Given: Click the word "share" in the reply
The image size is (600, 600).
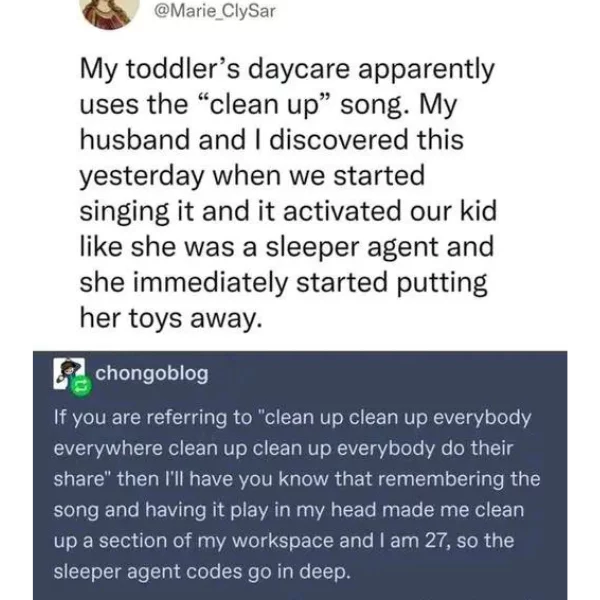Looking at the screenshot, I should [78, 479].
